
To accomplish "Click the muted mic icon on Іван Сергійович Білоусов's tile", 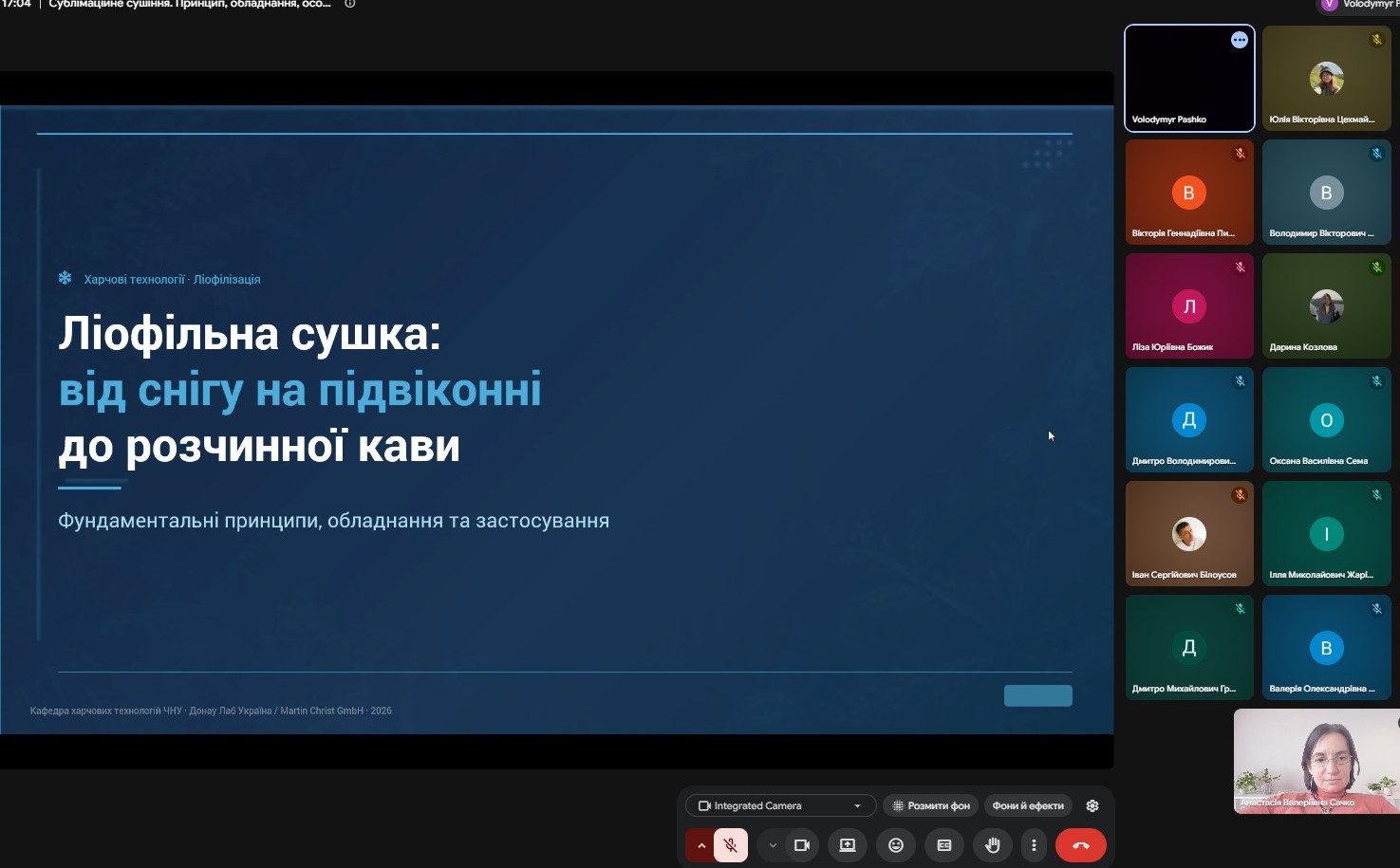I will point(1240,495).
